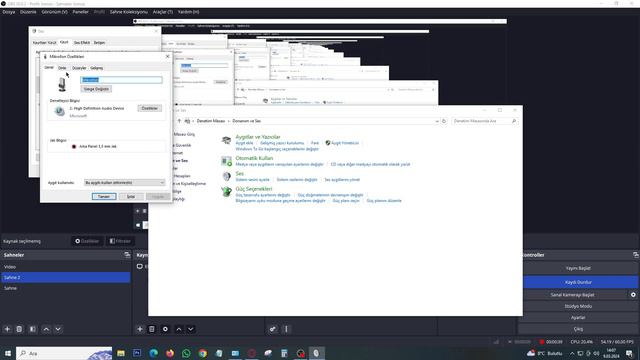640x360 pixels.
Task: Open WhatsApp from the taskbar
Action: click(186, 353)
